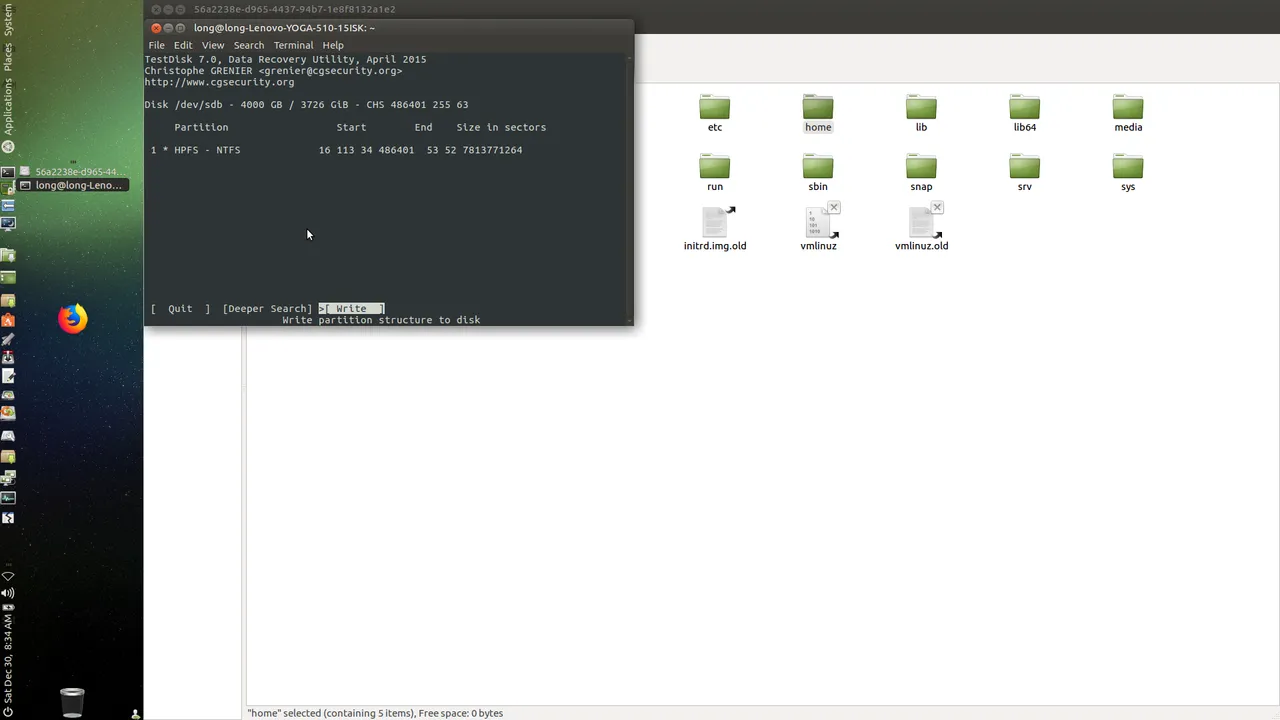Viewport: 1280px width, 720px height.
Task: Close the terminal window
Action: click(x=156, y=28)
